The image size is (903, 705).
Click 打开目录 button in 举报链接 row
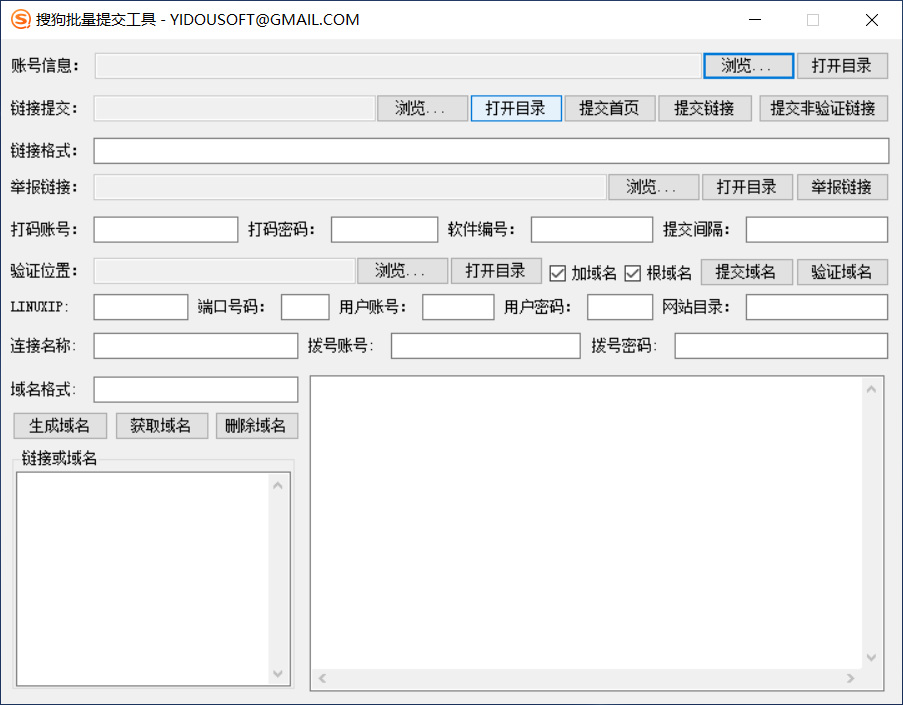click(x=748, y=187)
